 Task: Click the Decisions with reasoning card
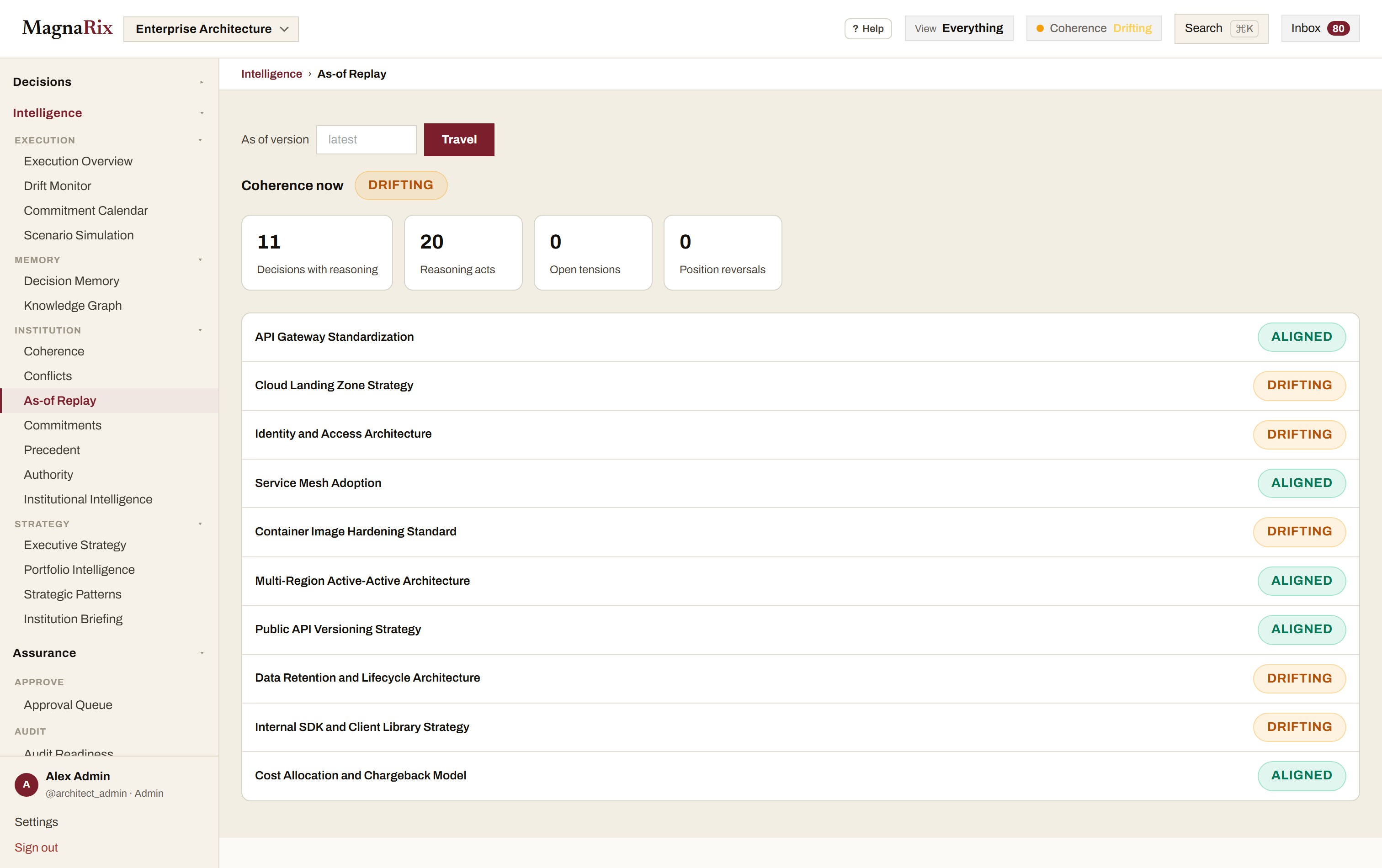317,253
